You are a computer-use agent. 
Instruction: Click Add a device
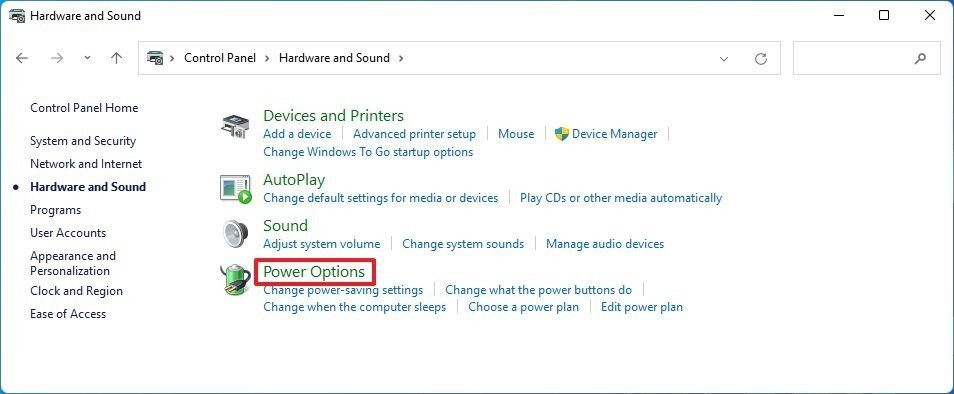[x=297, y=134]
